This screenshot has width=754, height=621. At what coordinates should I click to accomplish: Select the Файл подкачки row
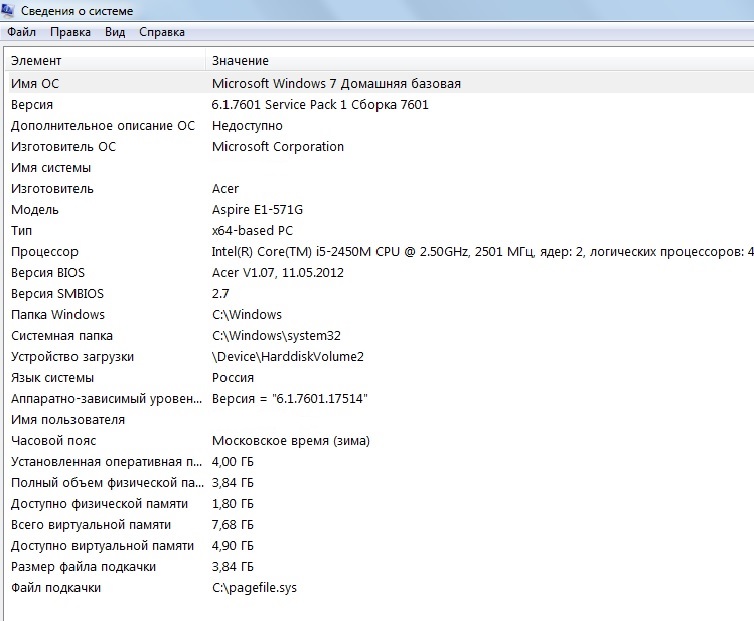tap(56, 588)
